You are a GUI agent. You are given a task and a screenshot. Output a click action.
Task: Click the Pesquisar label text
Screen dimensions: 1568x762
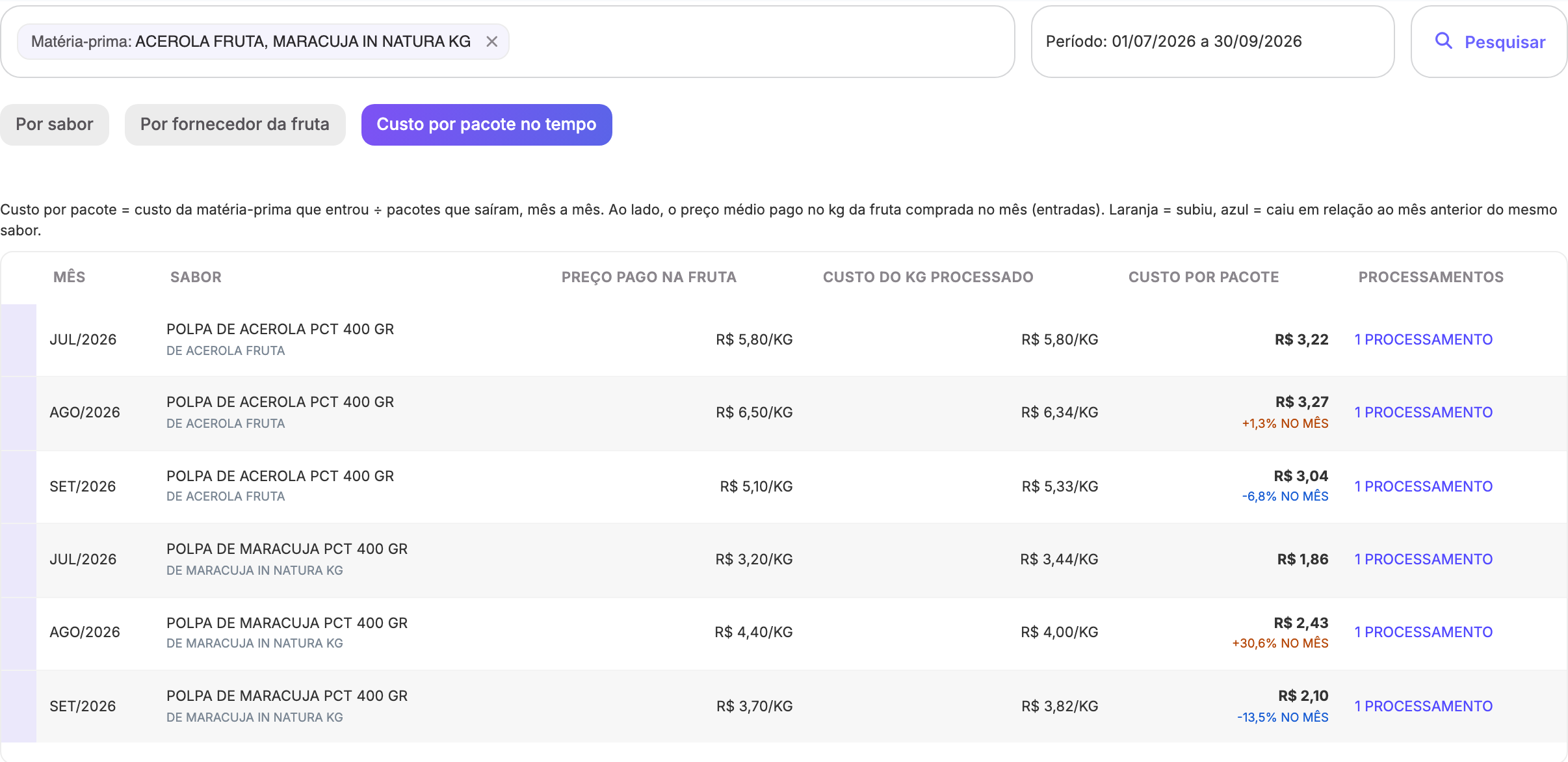[1505, 42]
